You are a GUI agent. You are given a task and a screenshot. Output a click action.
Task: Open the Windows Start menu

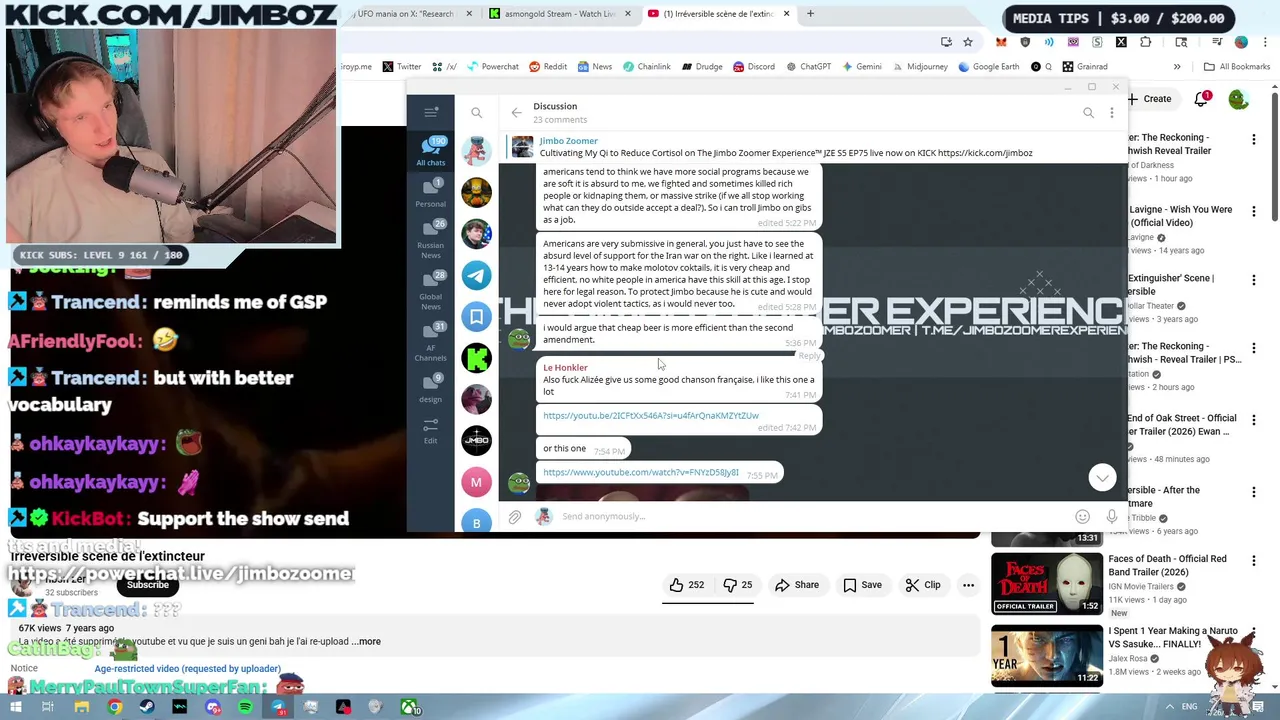point(15,707)
